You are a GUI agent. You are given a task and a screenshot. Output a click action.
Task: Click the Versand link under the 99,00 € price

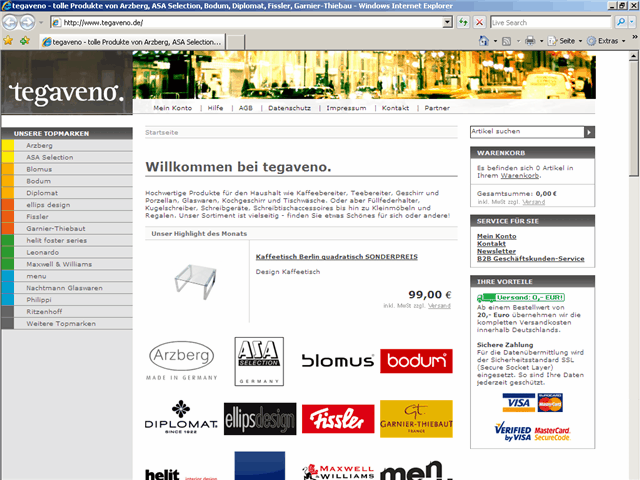(x=439, y=306)
